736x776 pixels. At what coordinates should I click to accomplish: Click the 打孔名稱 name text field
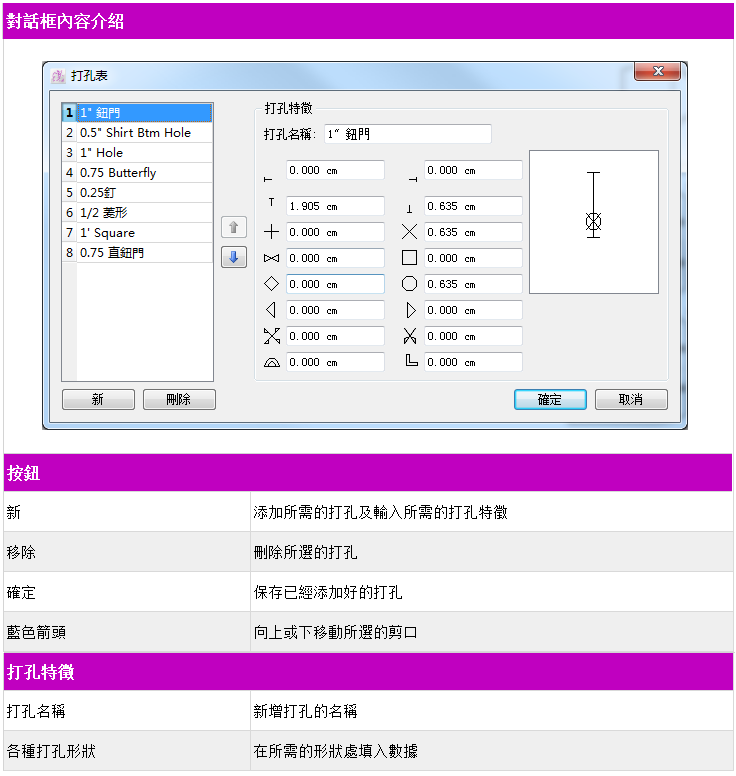(x=407, y=134)
